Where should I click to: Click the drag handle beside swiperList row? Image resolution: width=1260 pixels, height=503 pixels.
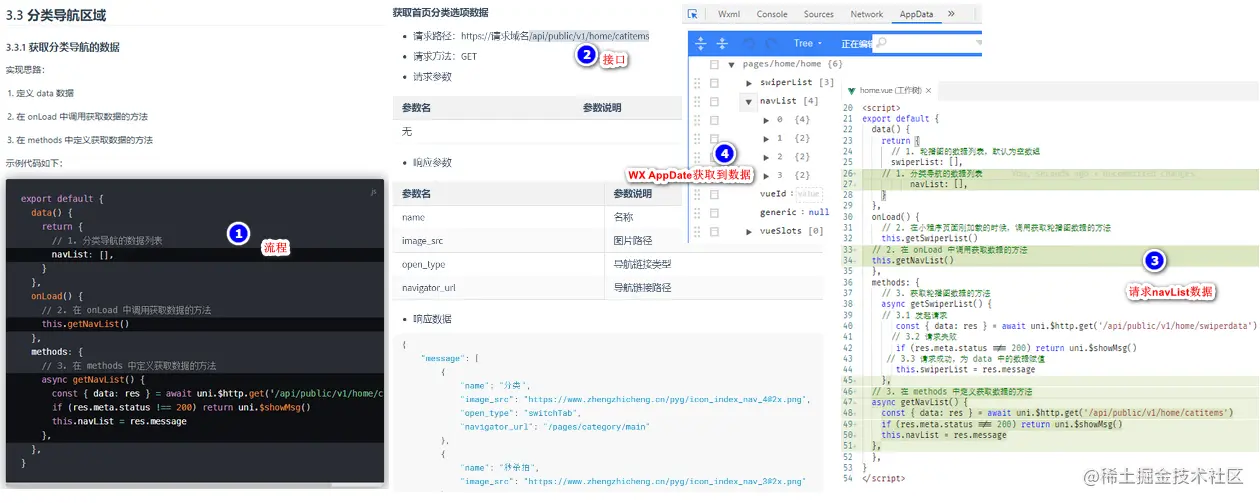[x=698, y=83]
